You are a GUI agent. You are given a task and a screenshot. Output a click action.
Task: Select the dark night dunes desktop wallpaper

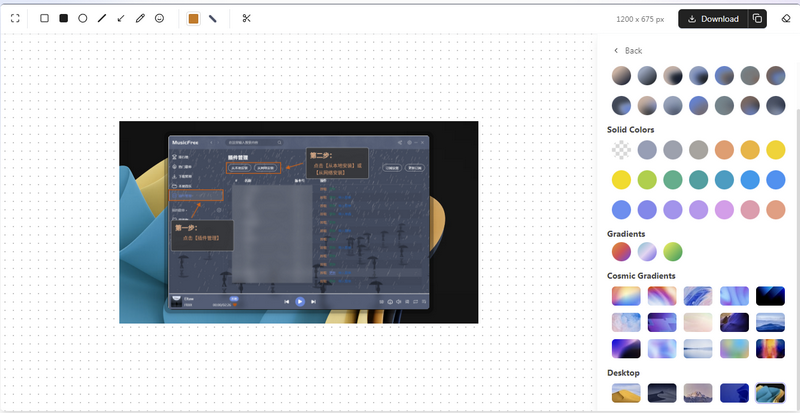coord(662,393)
